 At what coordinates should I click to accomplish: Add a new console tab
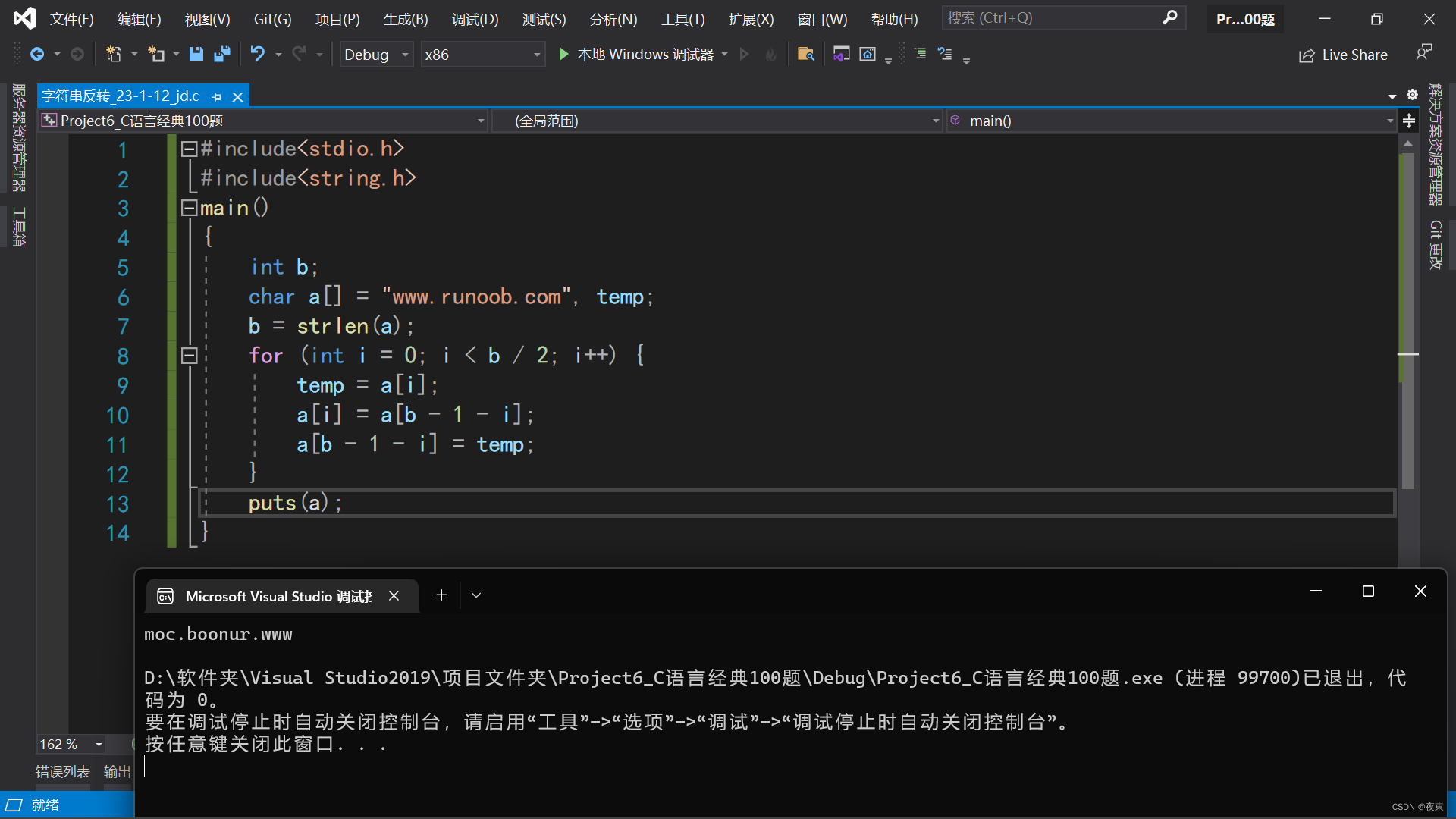(441, 595)
